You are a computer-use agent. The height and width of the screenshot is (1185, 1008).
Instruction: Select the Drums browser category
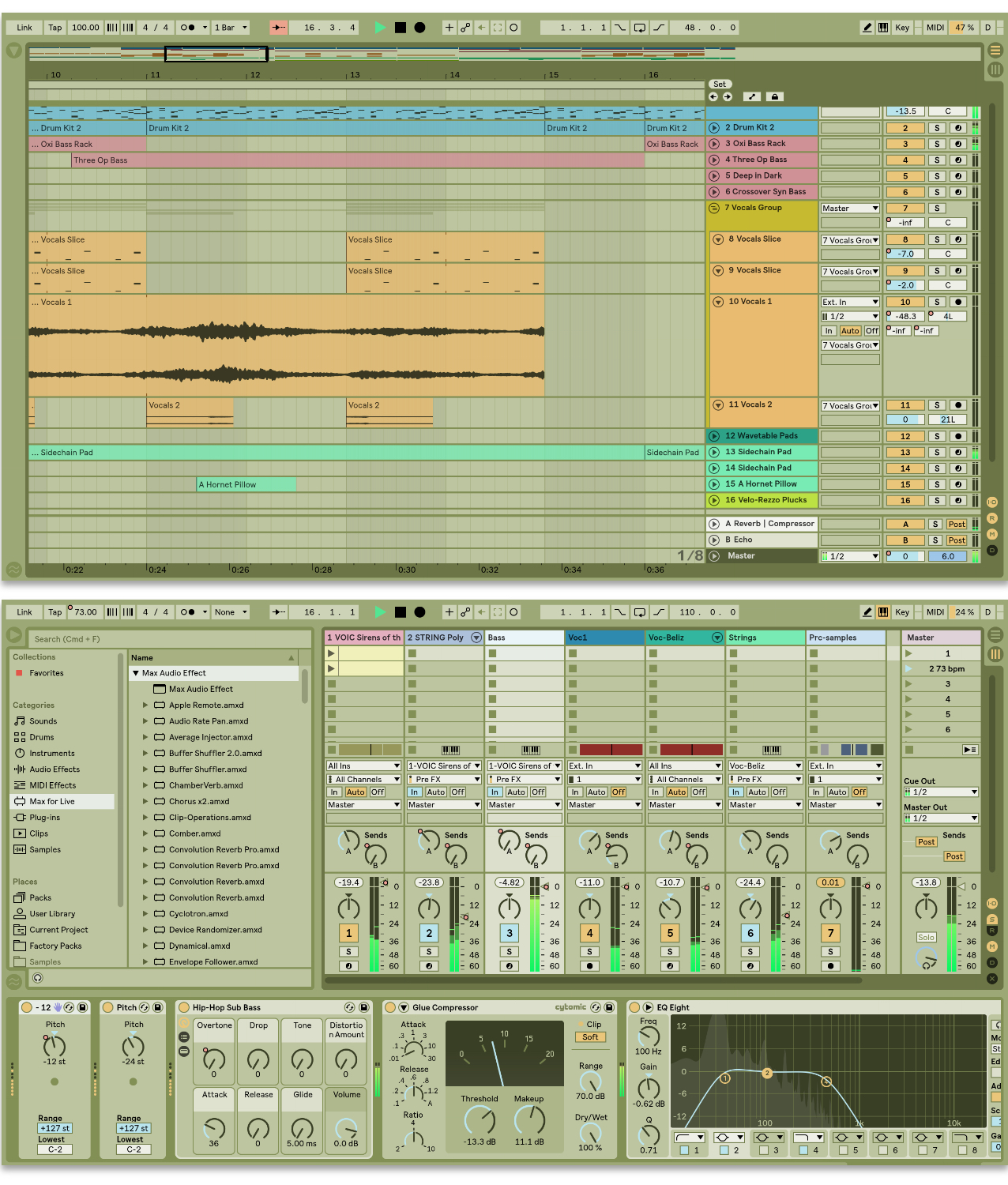coord(42,737)
